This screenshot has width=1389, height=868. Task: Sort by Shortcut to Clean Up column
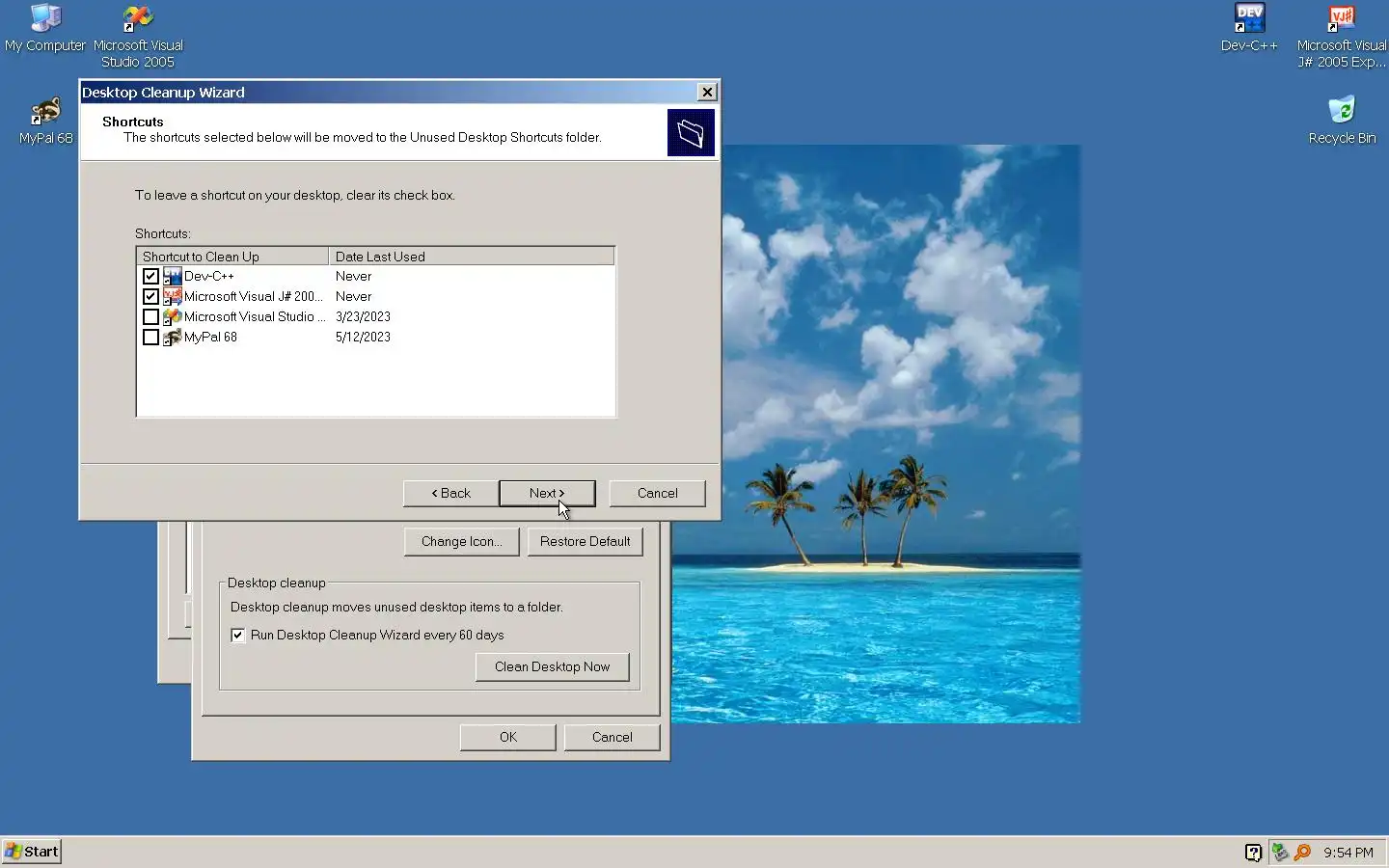[232, 257]
